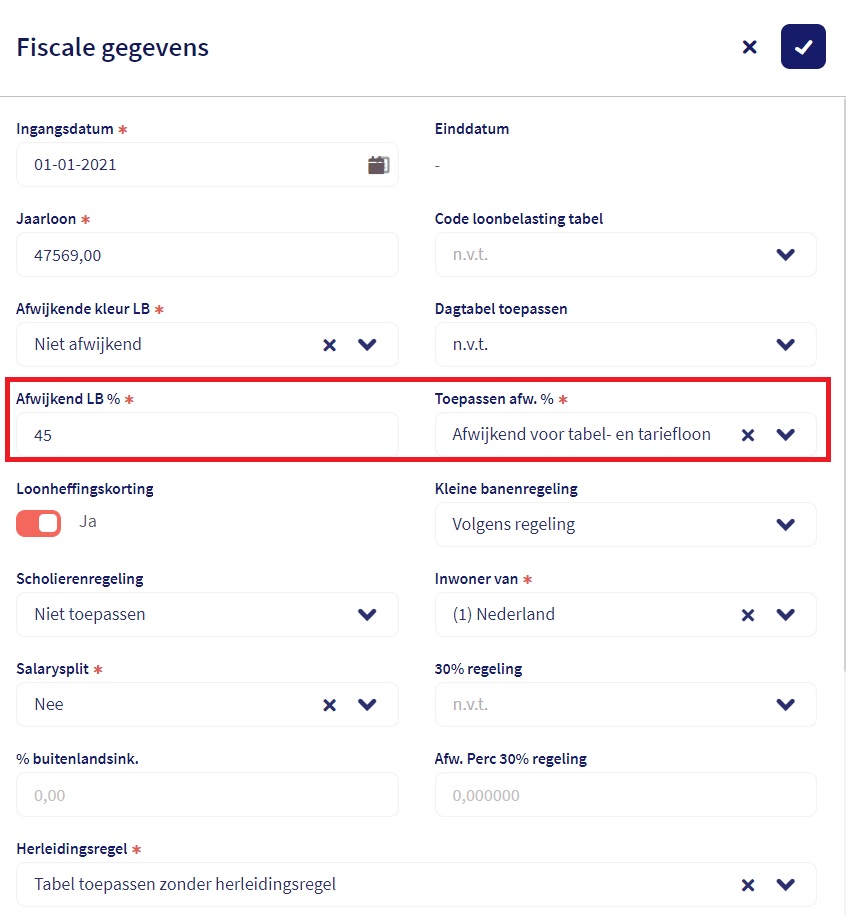Open the Afwijkende kleur LB dropdown arrow
This screenshot has height=915, width=846.
coord(367,345)
